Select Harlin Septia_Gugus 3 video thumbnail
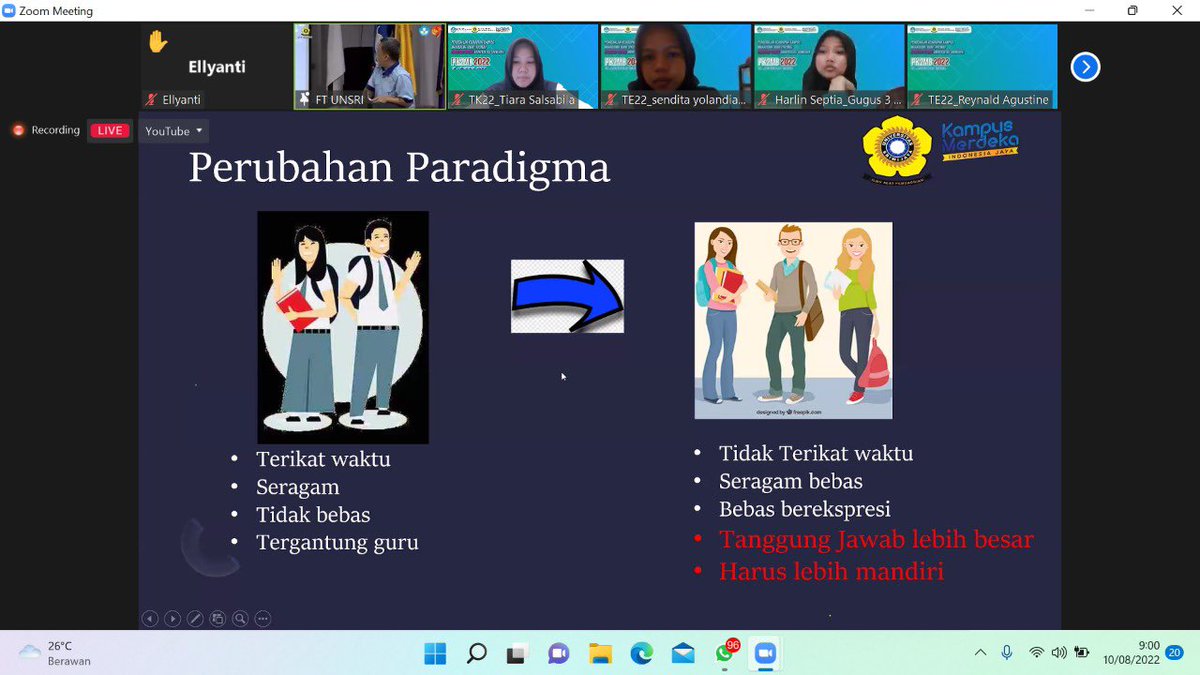Screen dimensions: 1200x675 click(x=829, y=67)
